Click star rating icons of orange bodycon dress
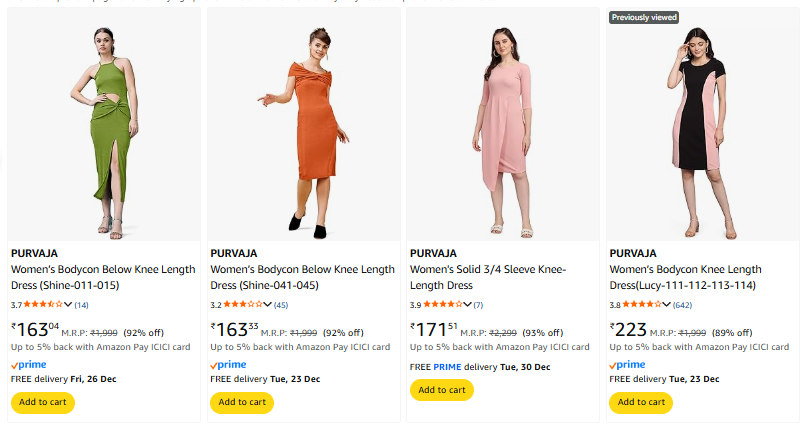The image size is (804, 428). (x=243, y=304)
